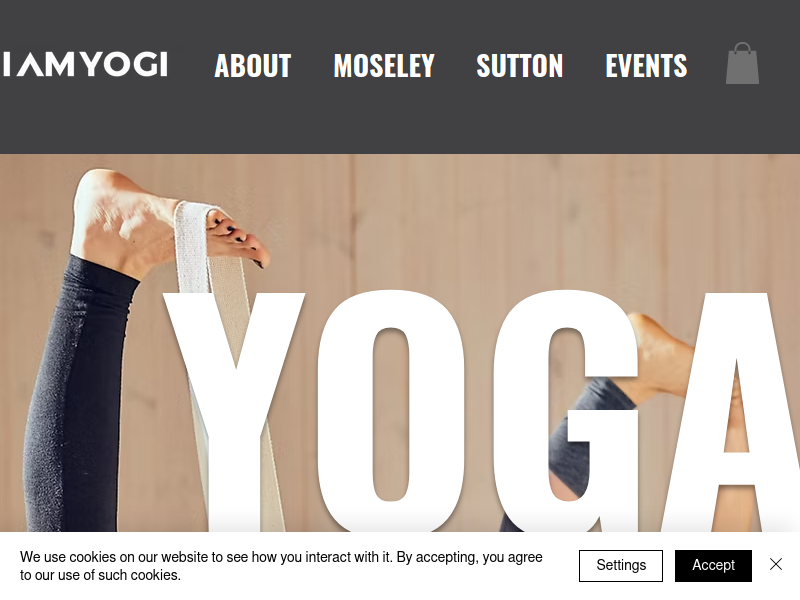Go to the MOSELEY page

click(x=384, y=66)
